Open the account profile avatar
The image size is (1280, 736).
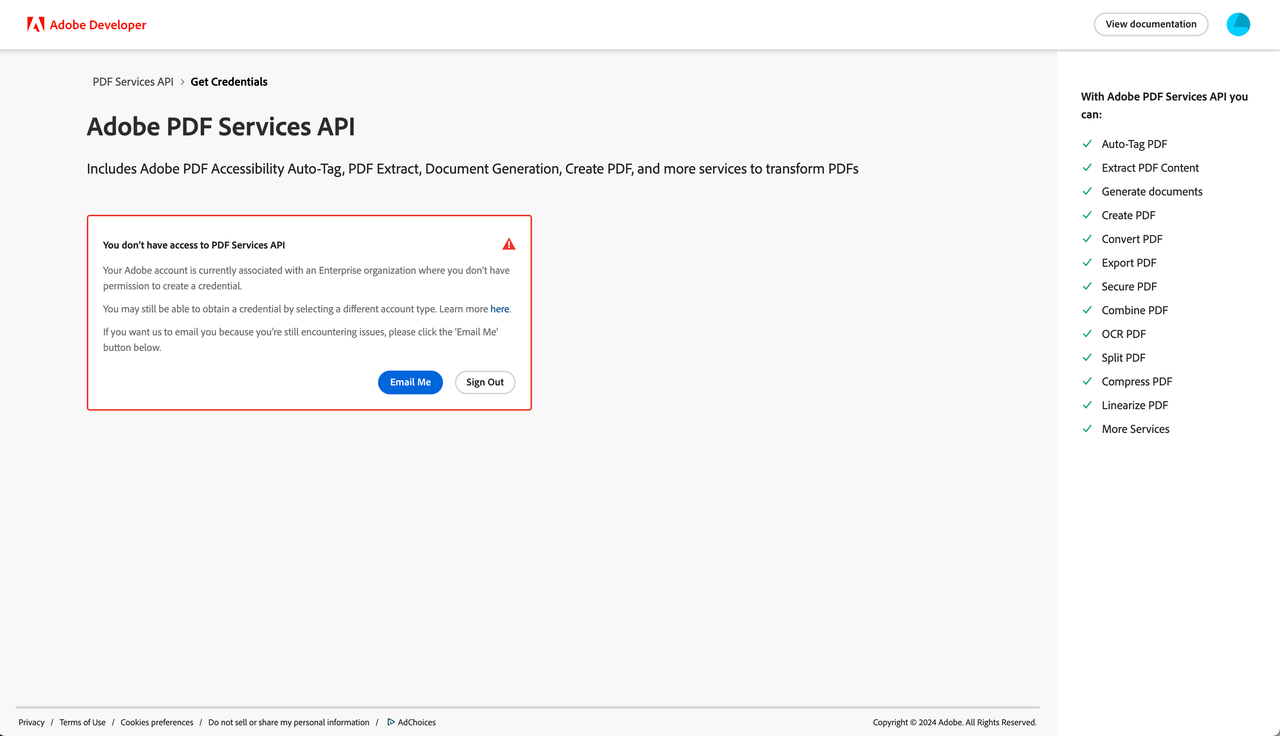tap(1238, 23)
